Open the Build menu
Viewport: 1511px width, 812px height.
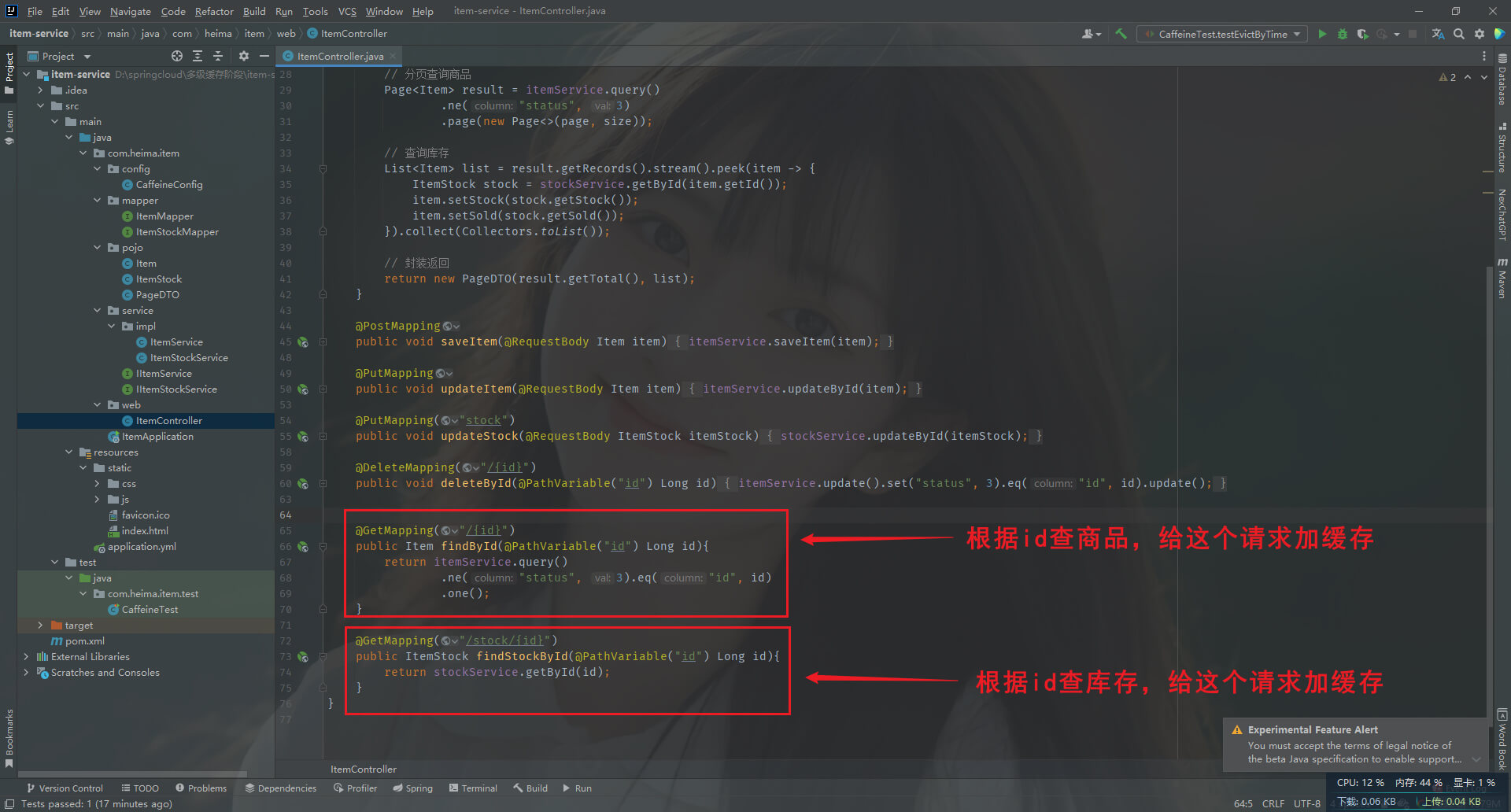[254, 11]
